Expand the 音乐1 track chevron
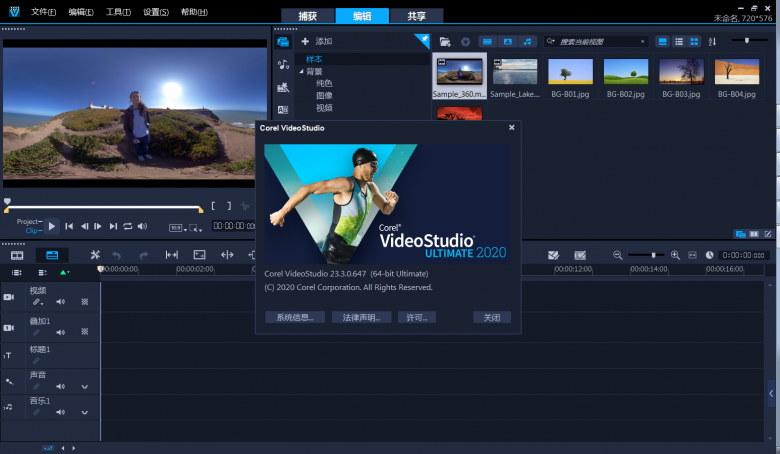This screenshot has width=780, height=454. [85, 412]
